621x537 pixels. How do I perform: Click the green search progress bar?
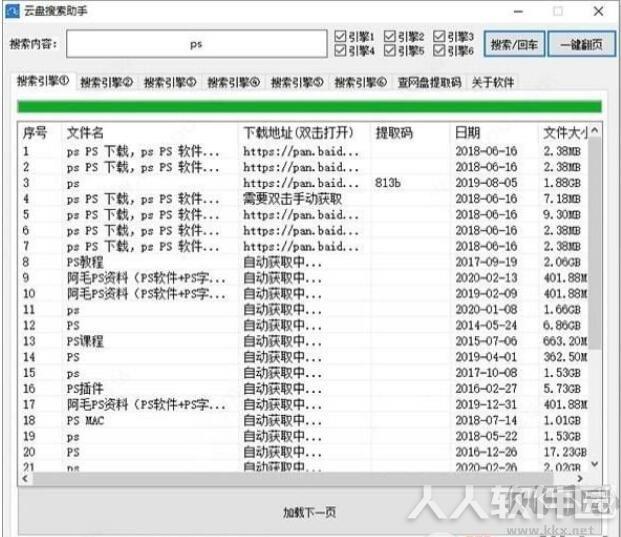tap(309, 107)
